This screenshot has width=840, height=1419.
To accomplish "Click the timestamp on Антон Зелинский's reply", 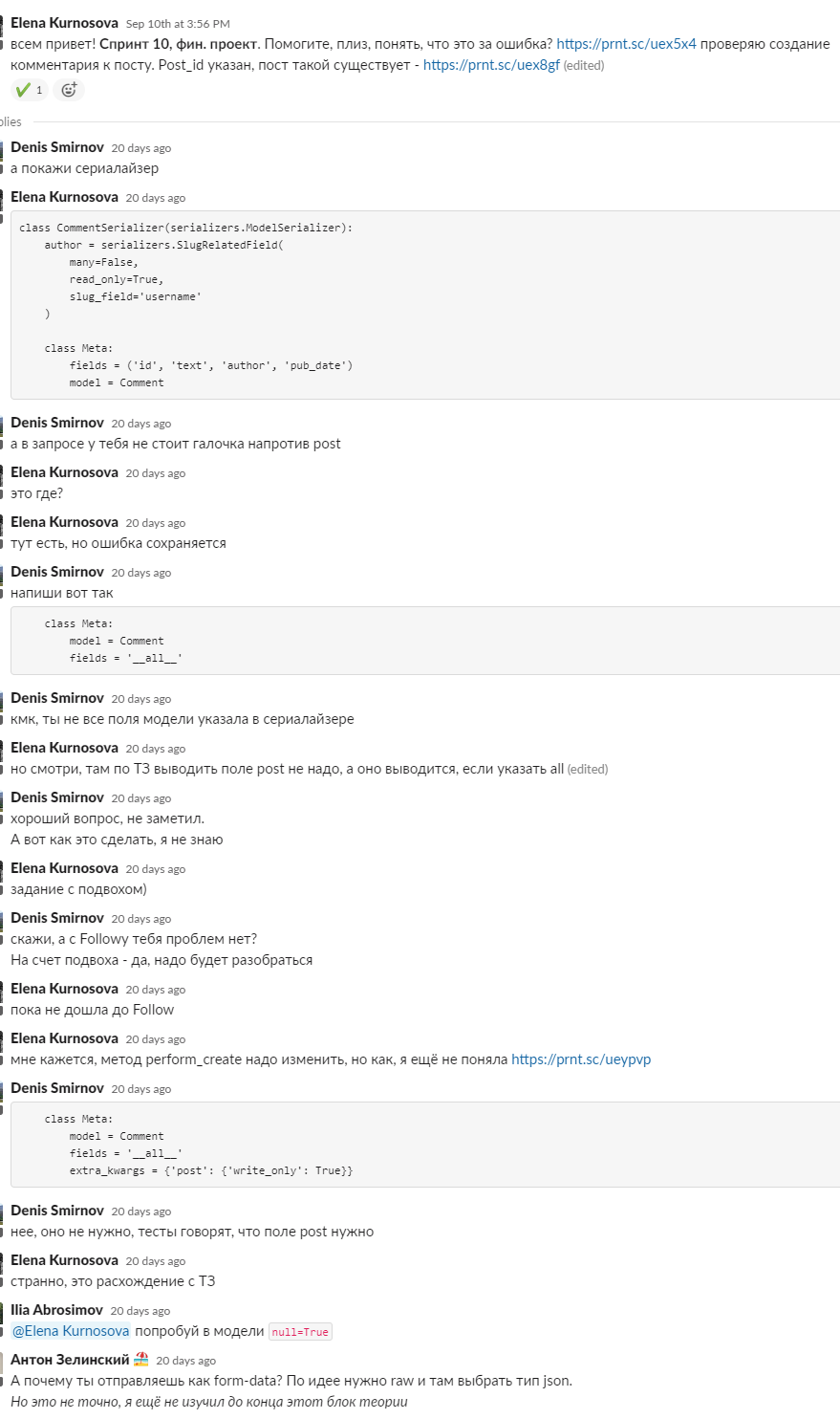I will 186,1361.
